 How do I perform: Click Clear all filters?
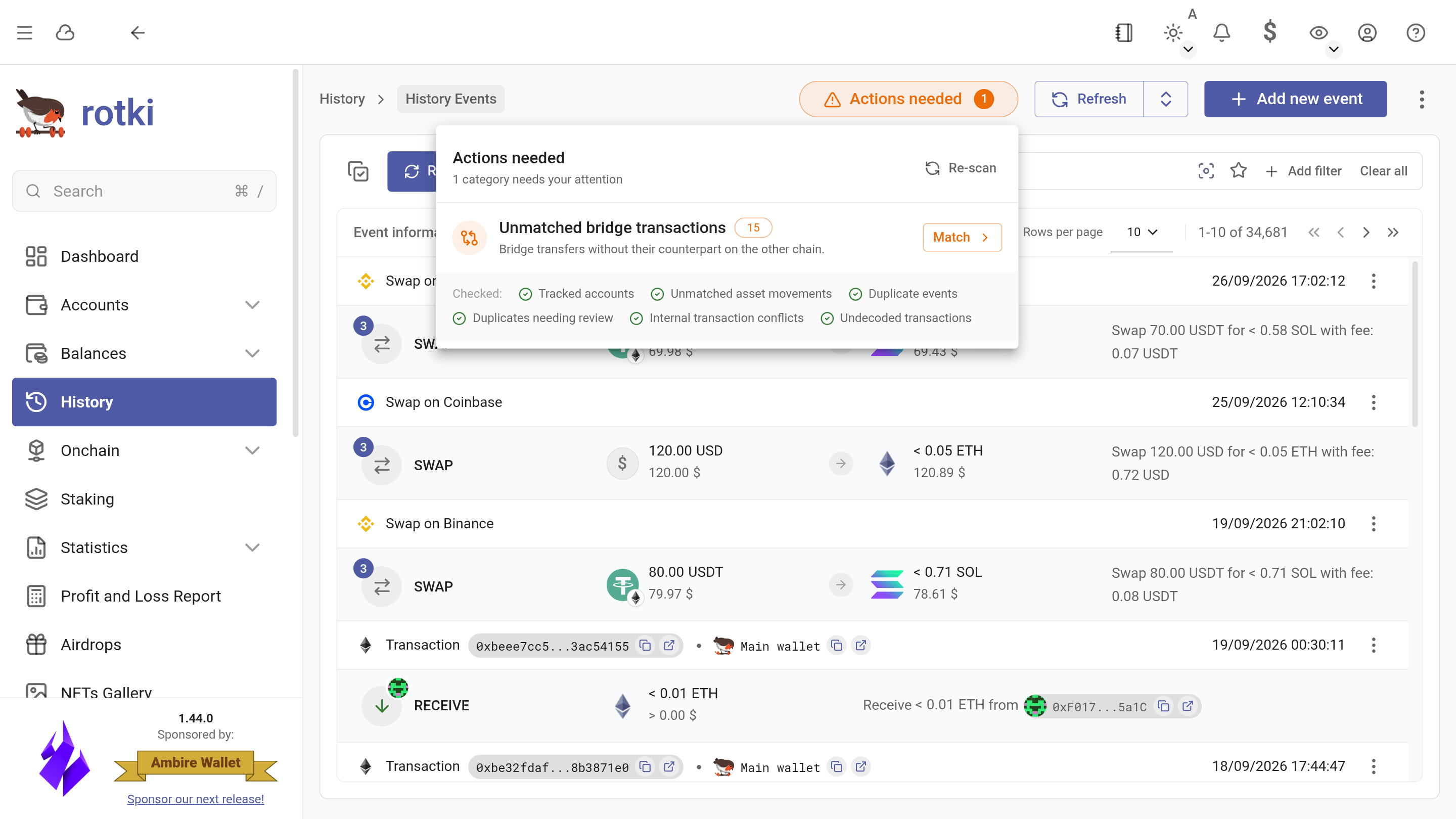click(x=1383, y=171)
